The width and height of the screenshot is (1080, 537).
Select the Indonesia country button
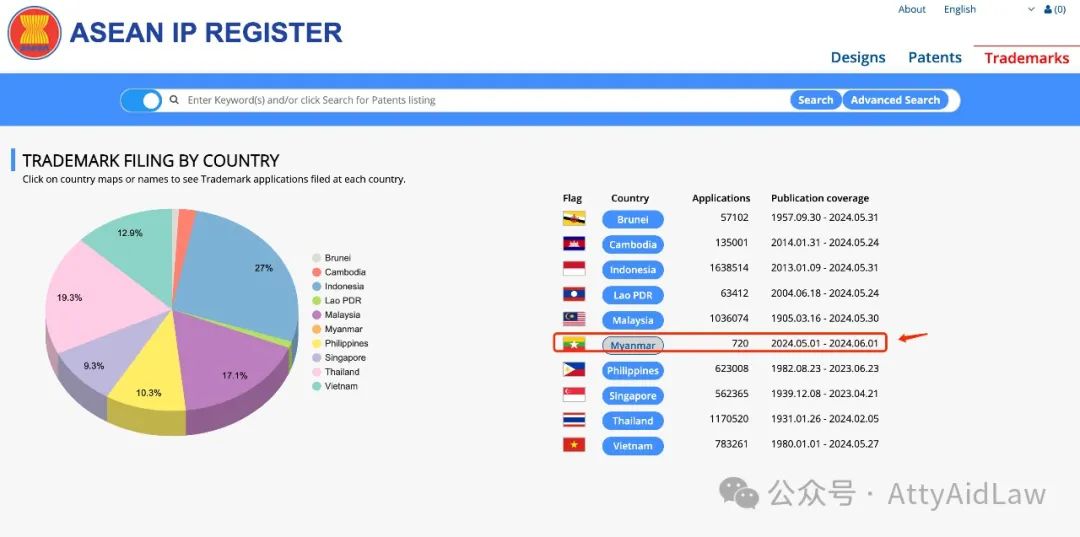pos(632,270)
